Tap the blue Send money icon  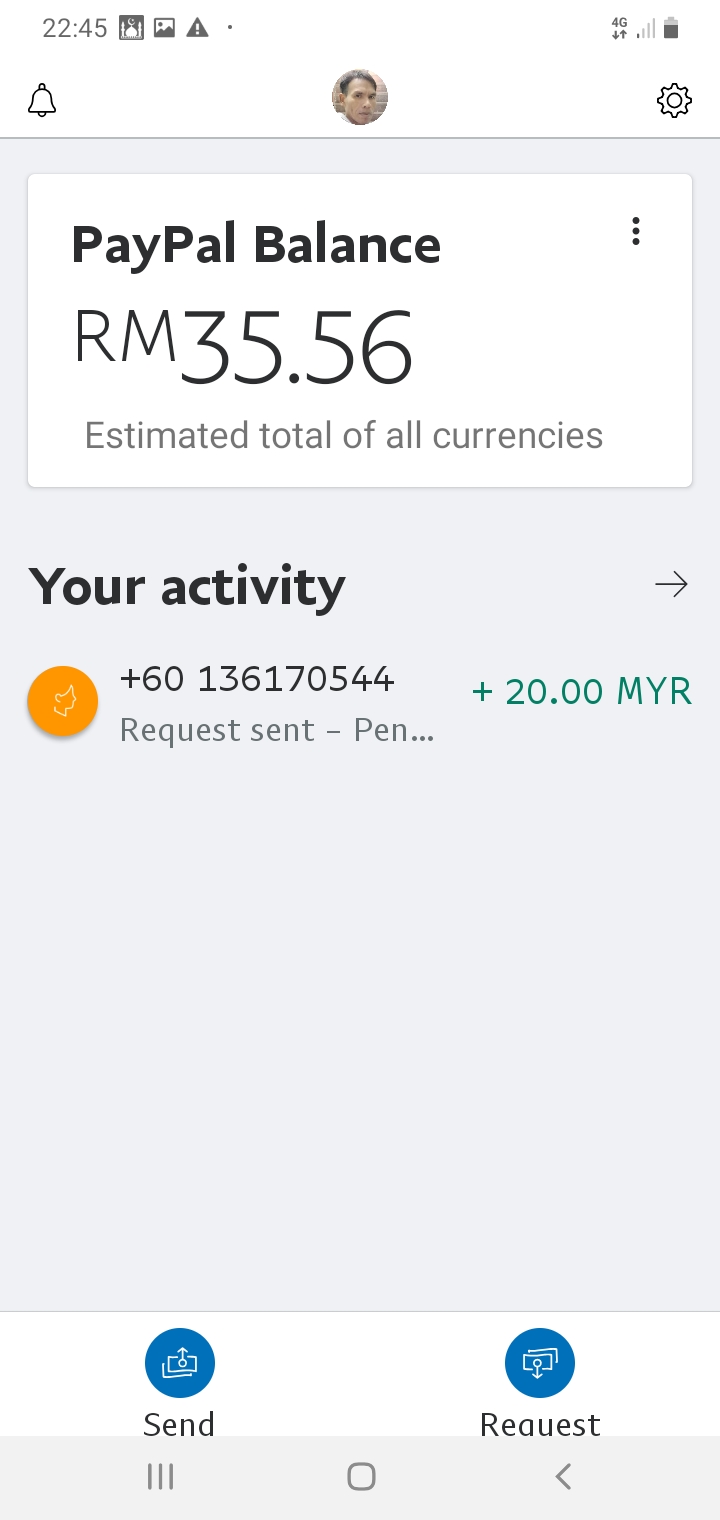pos(180,1362)
